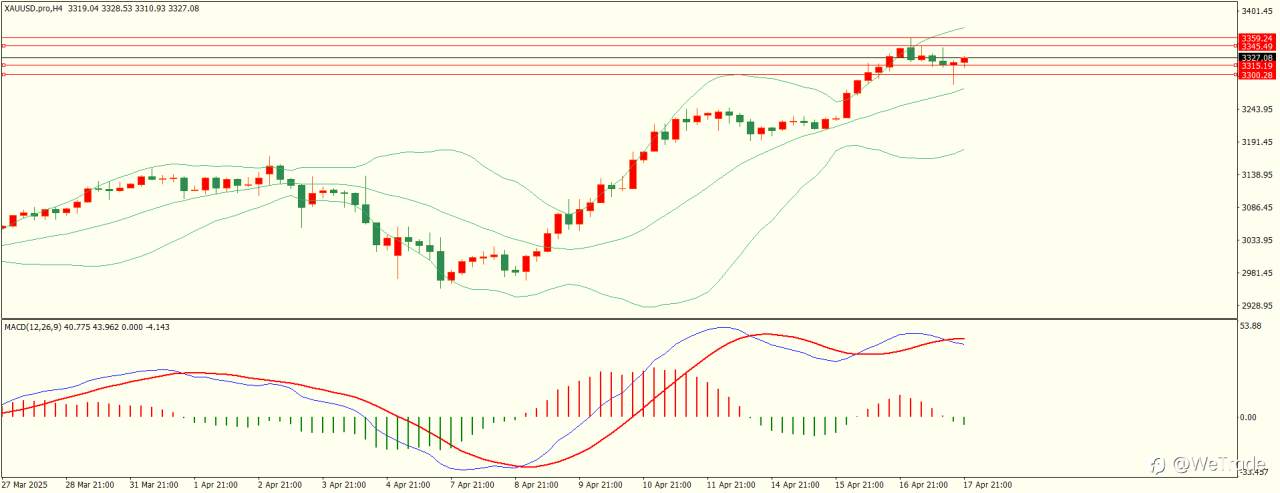Click the 3359.24 horizontal line price label
The height and width of the screenshot is (493, 1280).
pyautogui.click(x=1255, y=38)
